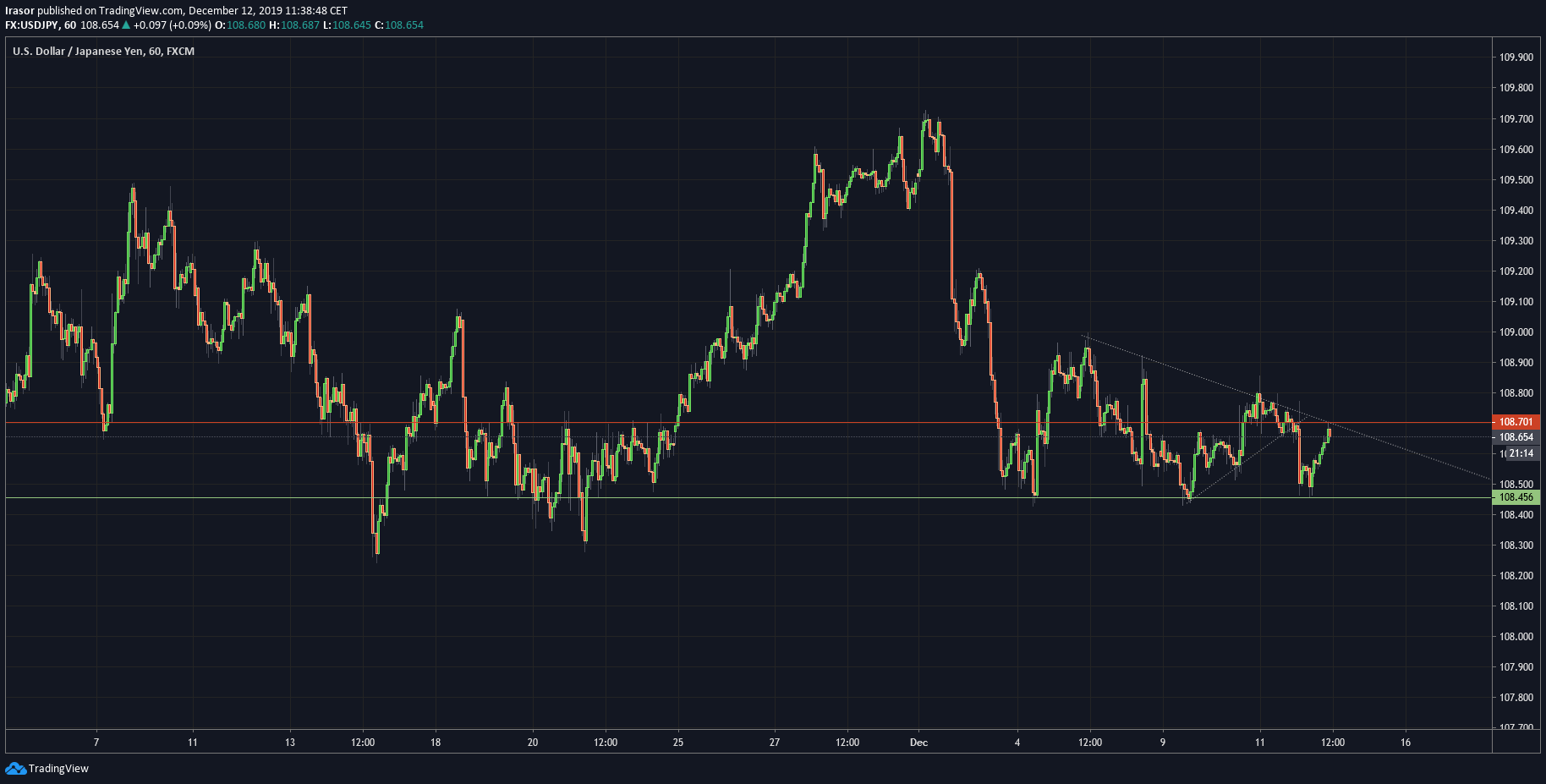Image resolution: width=1546 pixels, height=784 pixels.
Task: Click the 109.900 price axis label
Action: coord(1516,58)
